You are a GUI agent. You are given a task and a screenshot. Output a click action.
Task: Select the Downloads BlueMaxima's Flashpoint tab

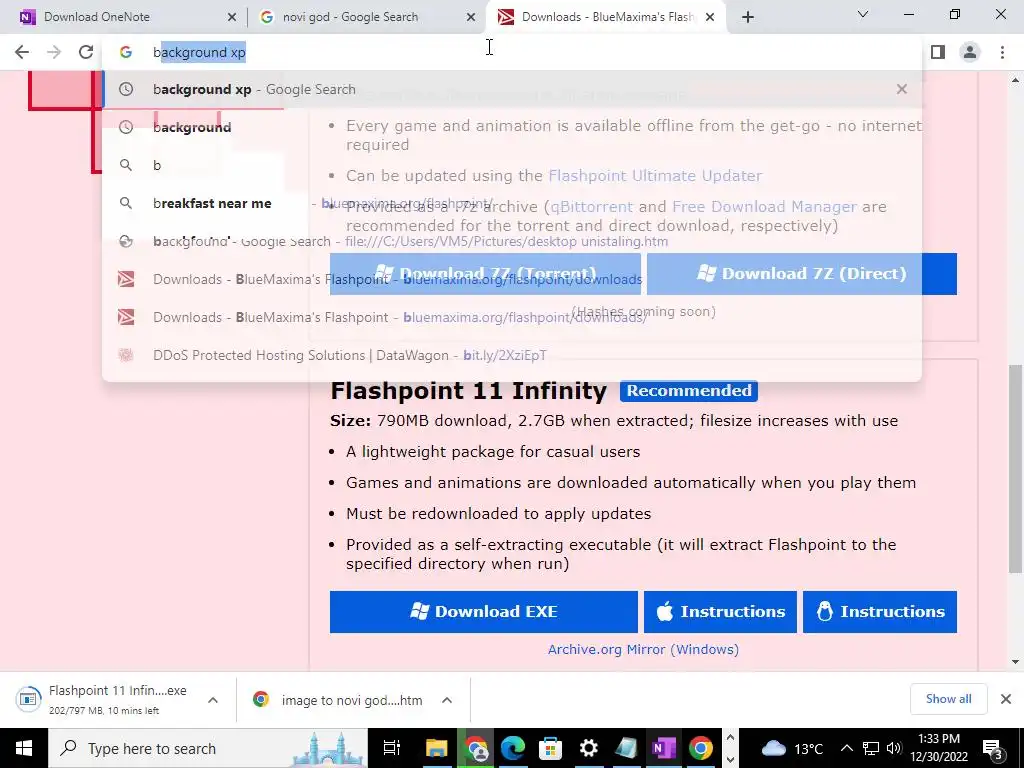[607, 17]
